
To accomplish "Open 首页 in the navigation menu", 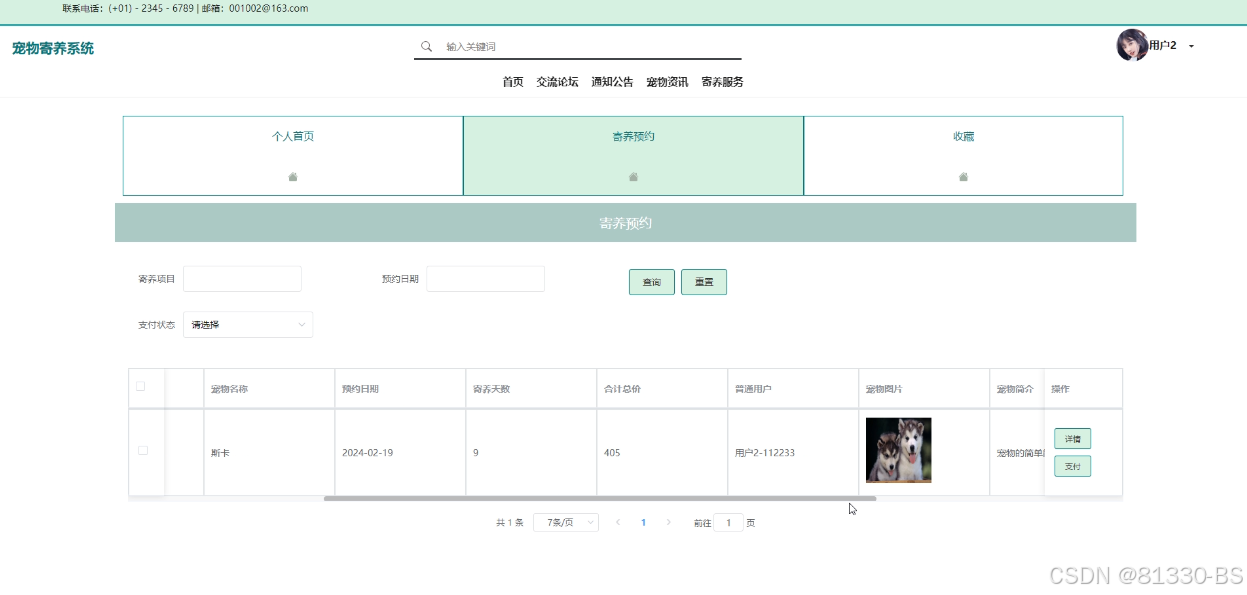I will pos(513,82).
